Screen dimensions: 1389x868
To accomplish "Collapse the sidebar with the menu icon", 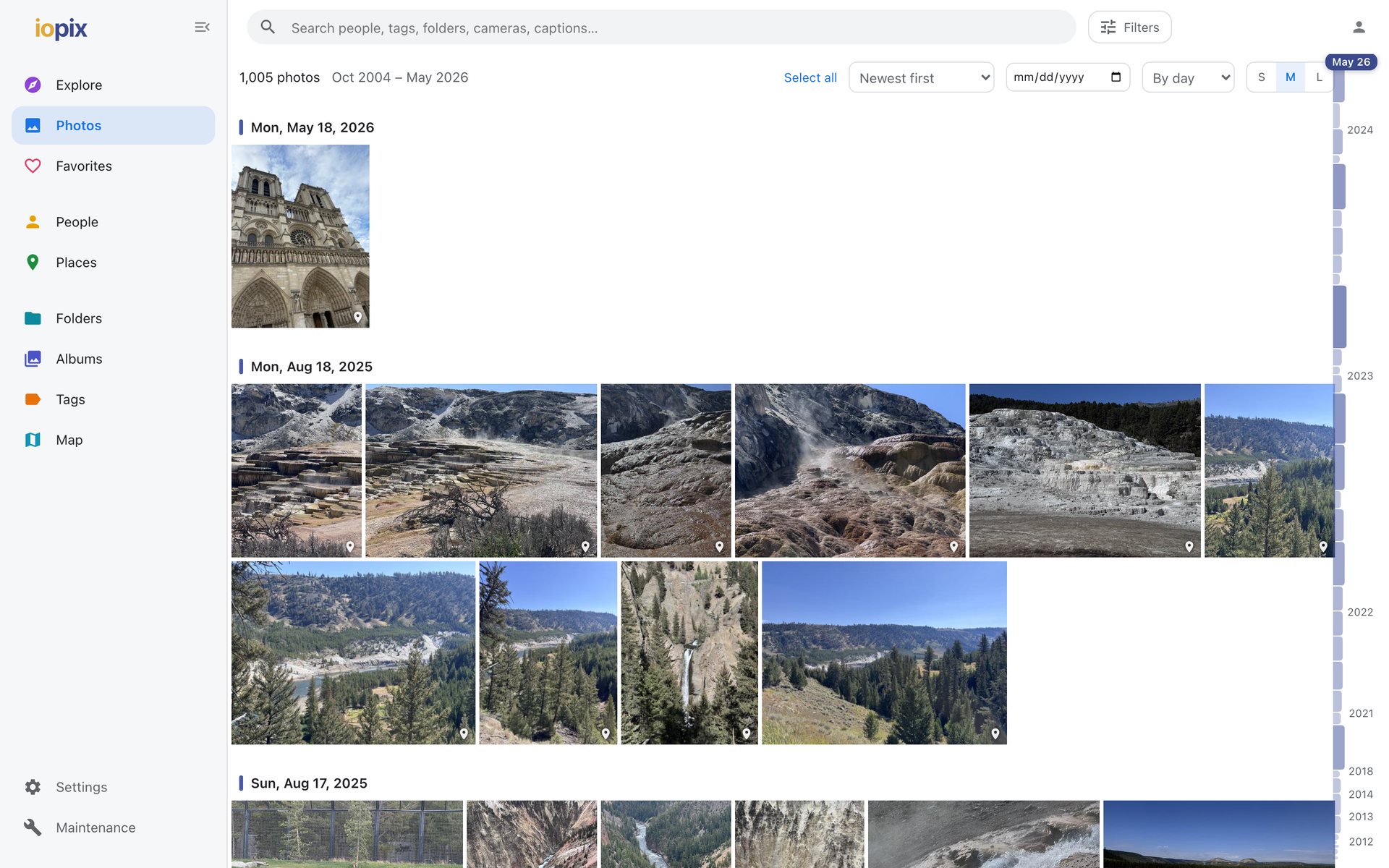I will pyautogui.click(x=202, y=27).
